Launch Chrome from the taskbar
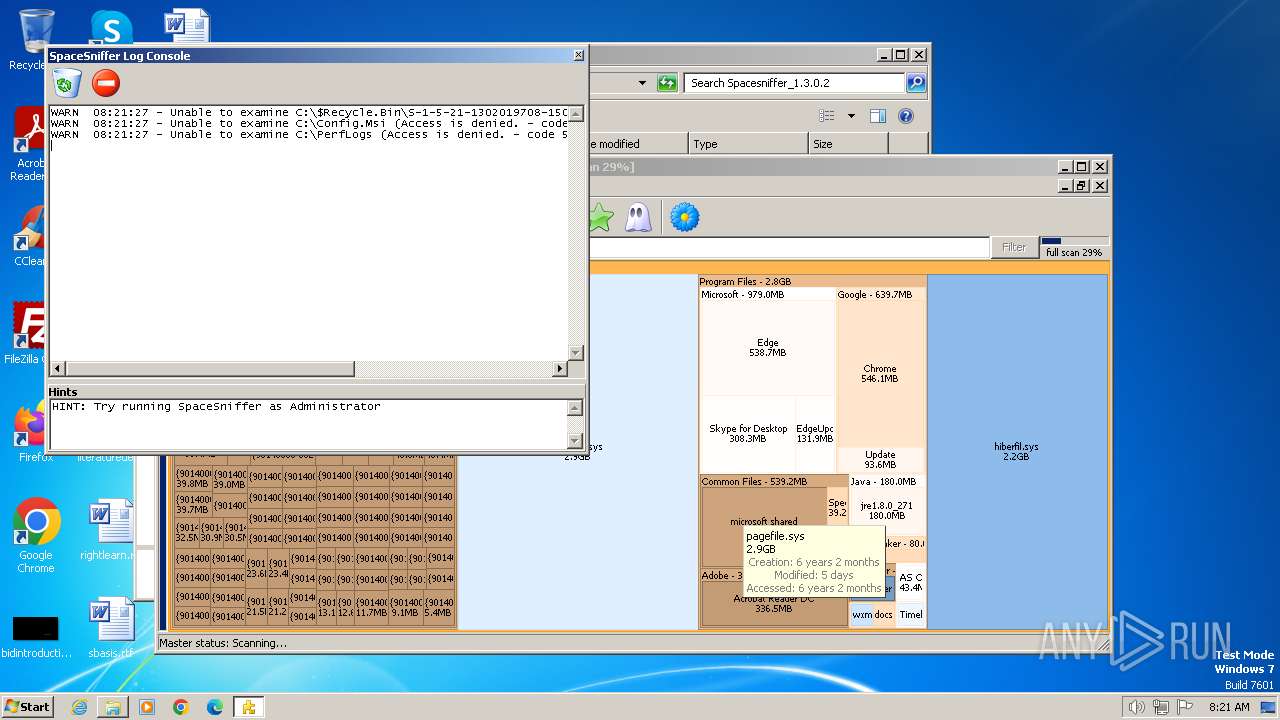This screenshot has height=720, width=1280. coord(181,707)
